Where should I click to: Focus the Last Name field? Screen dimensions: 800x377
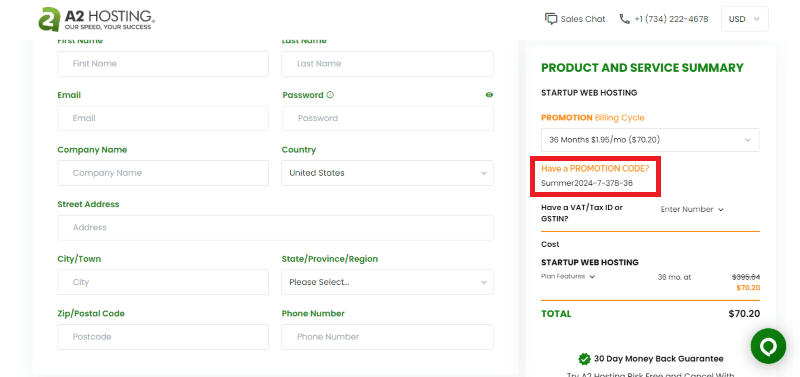pos(387,64)
